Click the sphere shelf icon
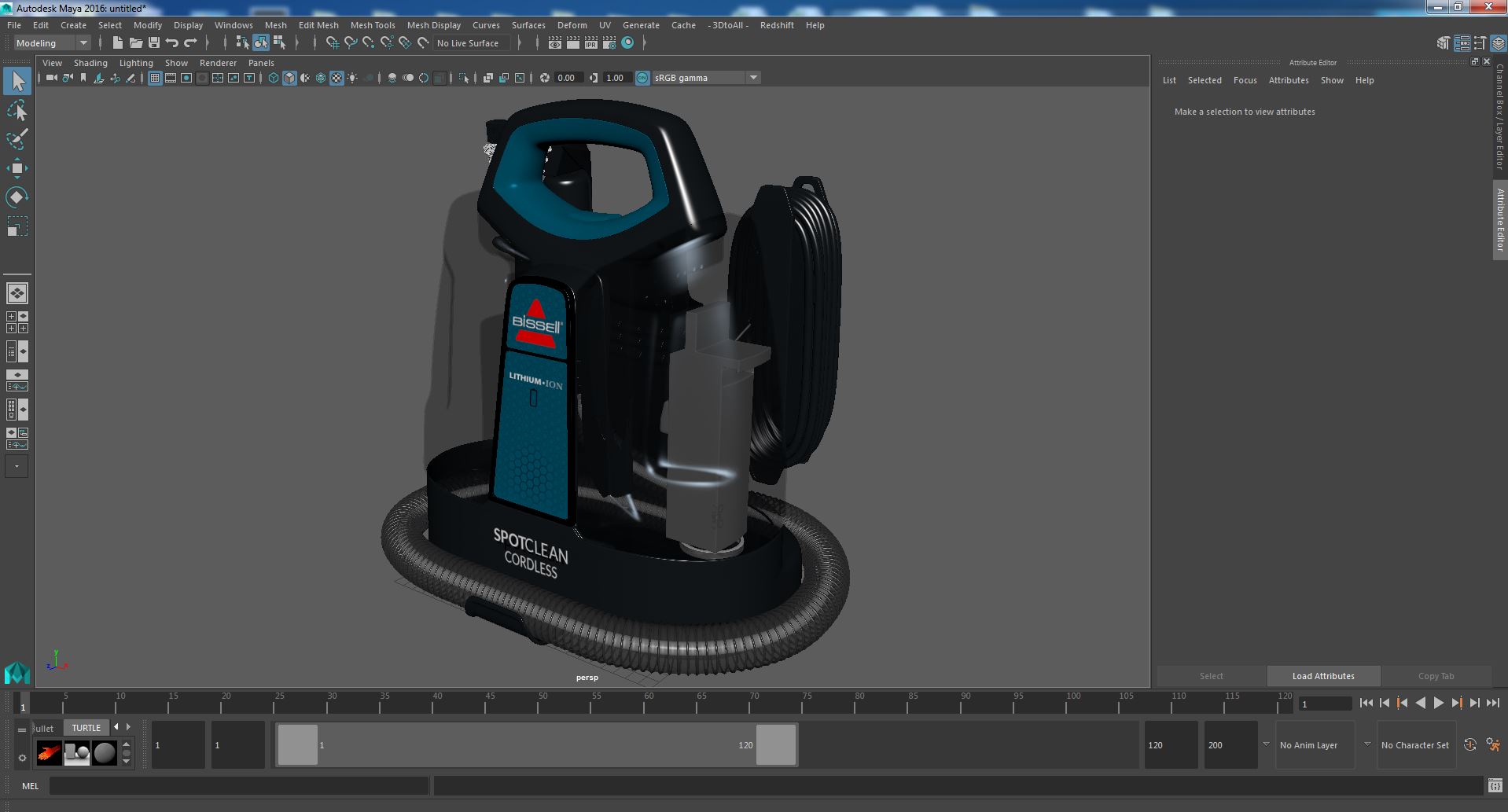The width and height of the screenshot is (1508, 812). pos(104,753)
